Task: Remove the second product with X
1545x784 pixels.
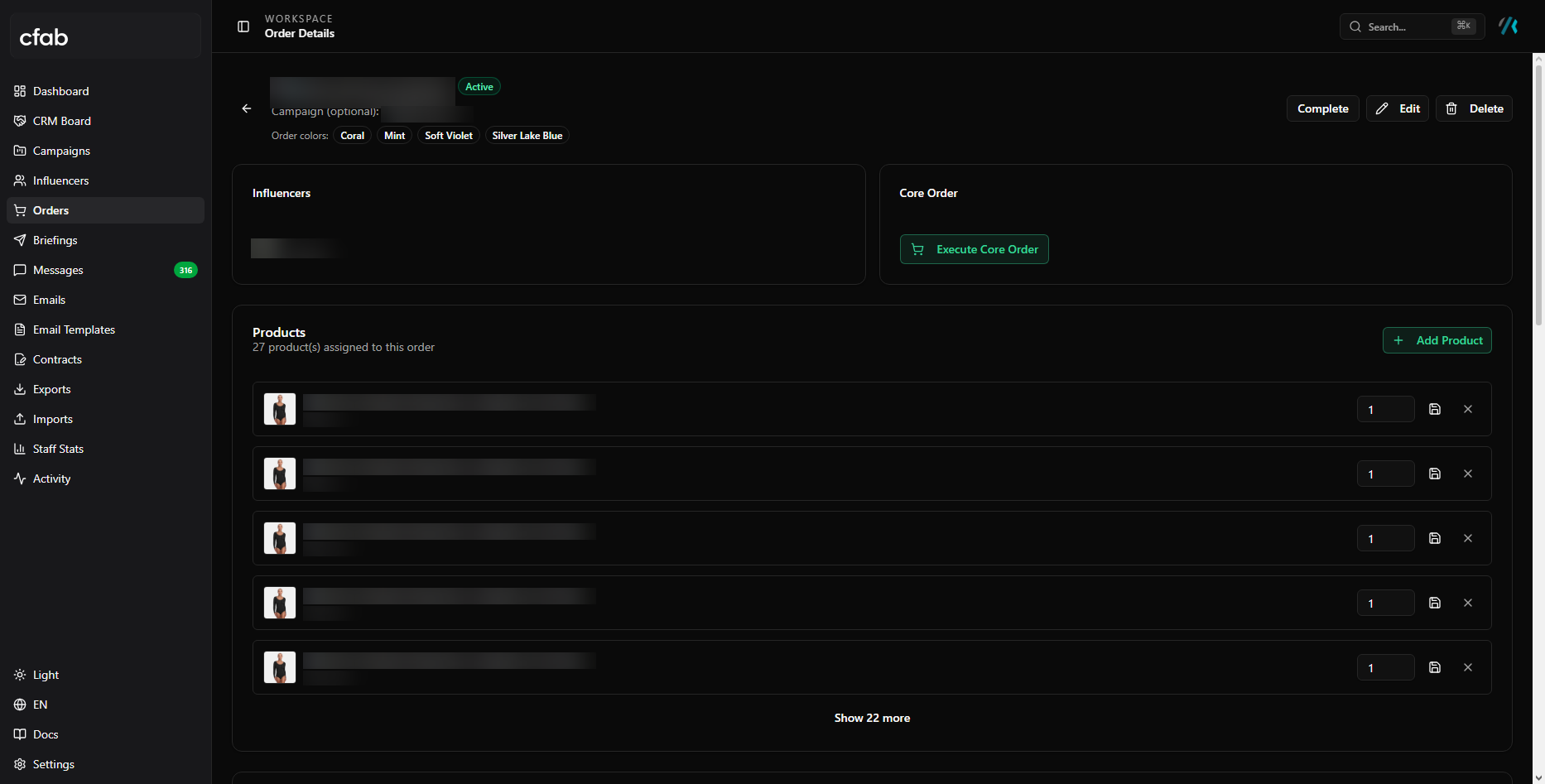Action: pos(1468,474)
